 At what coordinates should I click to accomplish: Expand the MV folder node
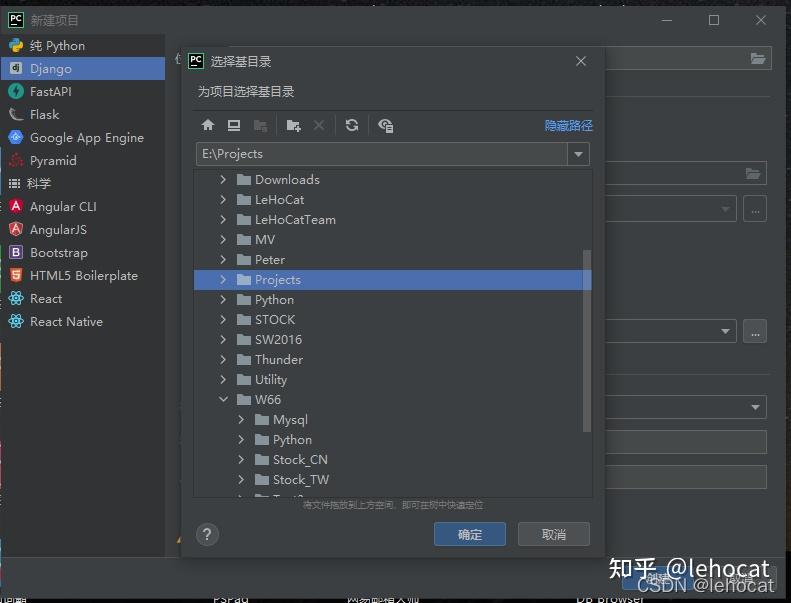click(x=223, y=239)
